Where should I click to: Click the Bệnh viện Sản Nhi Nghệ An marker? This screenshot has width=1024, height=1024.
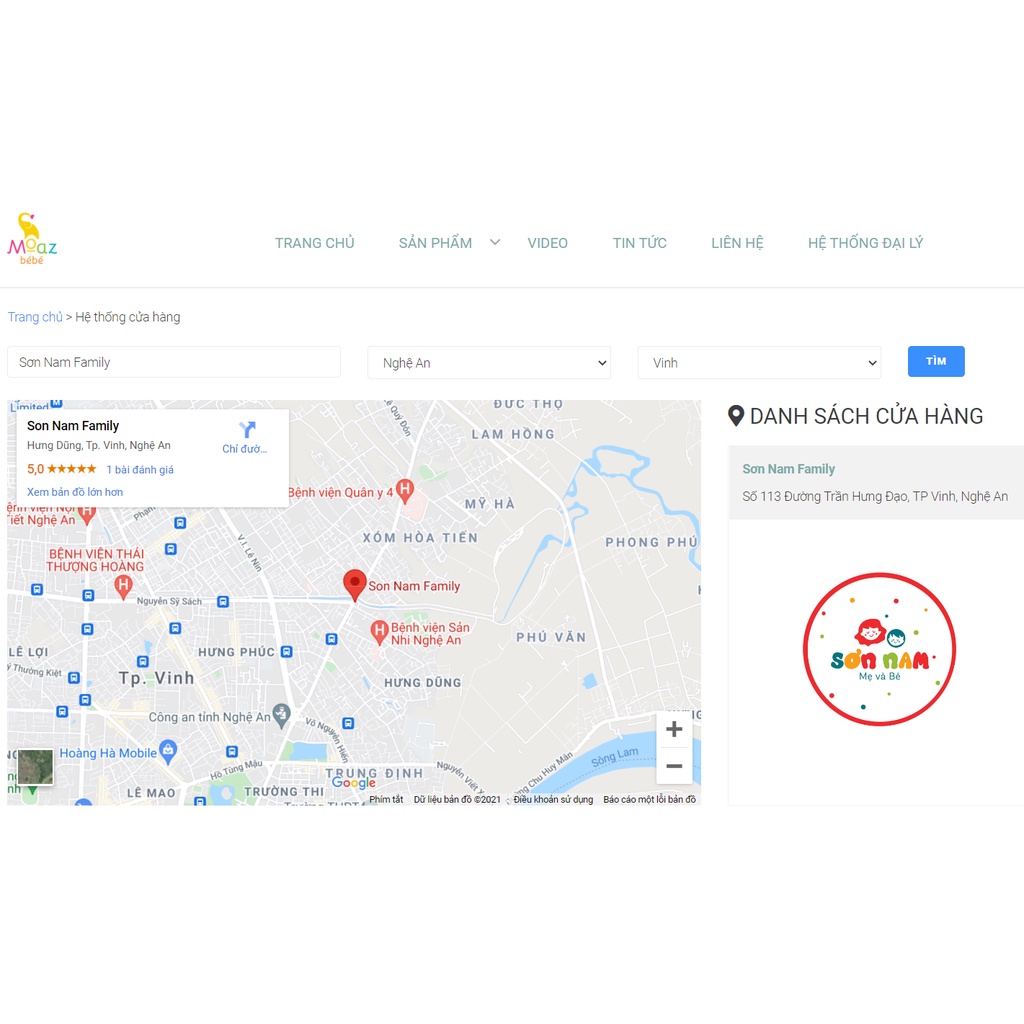click(x=379, y=632)
